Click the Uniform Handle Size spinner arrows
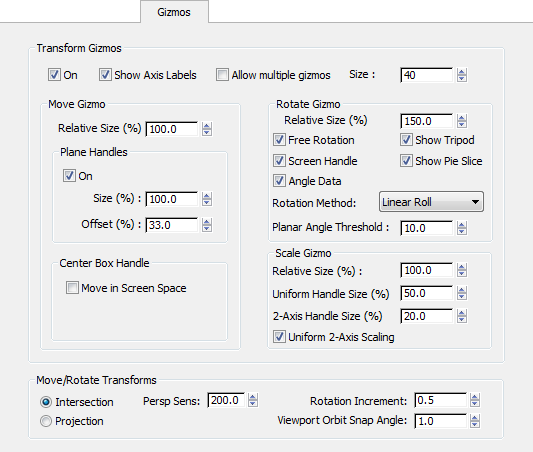 pyautogui.click(x=462, y=293)
